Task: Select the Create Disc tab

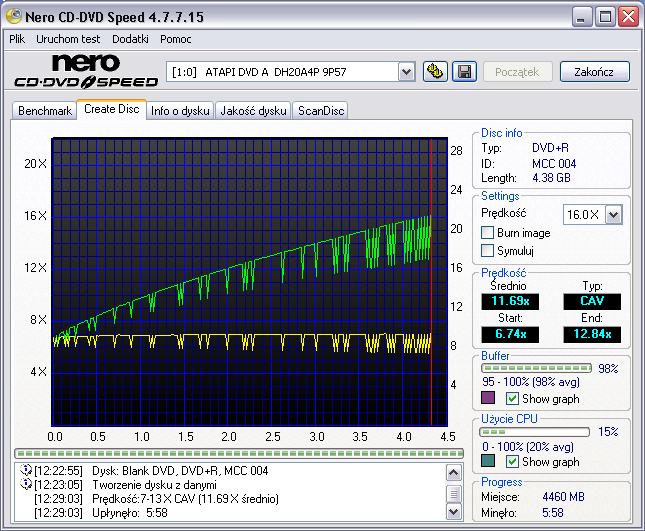Action: coord(111,109)
